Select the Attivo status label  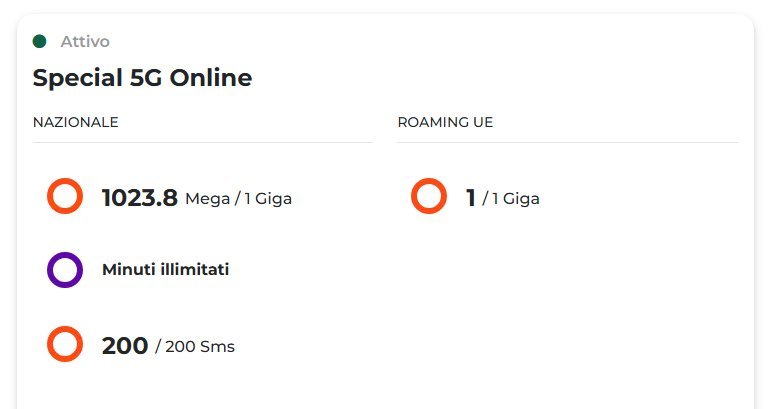(x=85, y=42)
